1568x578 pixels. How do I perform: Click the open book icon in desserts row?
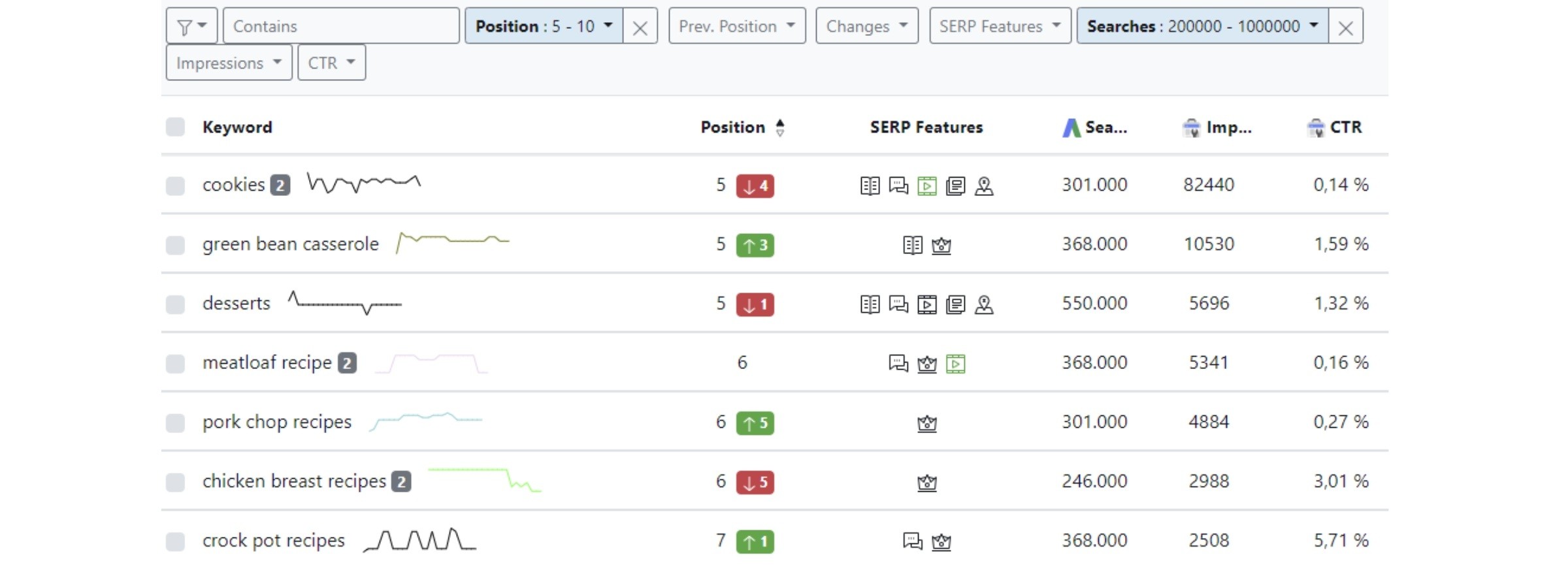870,304
